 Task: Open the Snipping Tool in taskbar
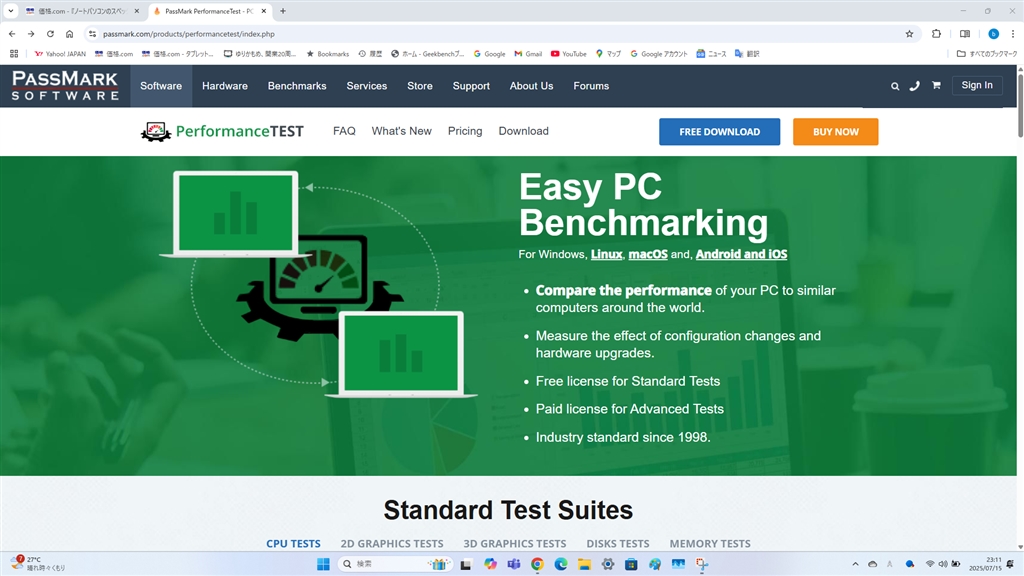tap(702, 564)
